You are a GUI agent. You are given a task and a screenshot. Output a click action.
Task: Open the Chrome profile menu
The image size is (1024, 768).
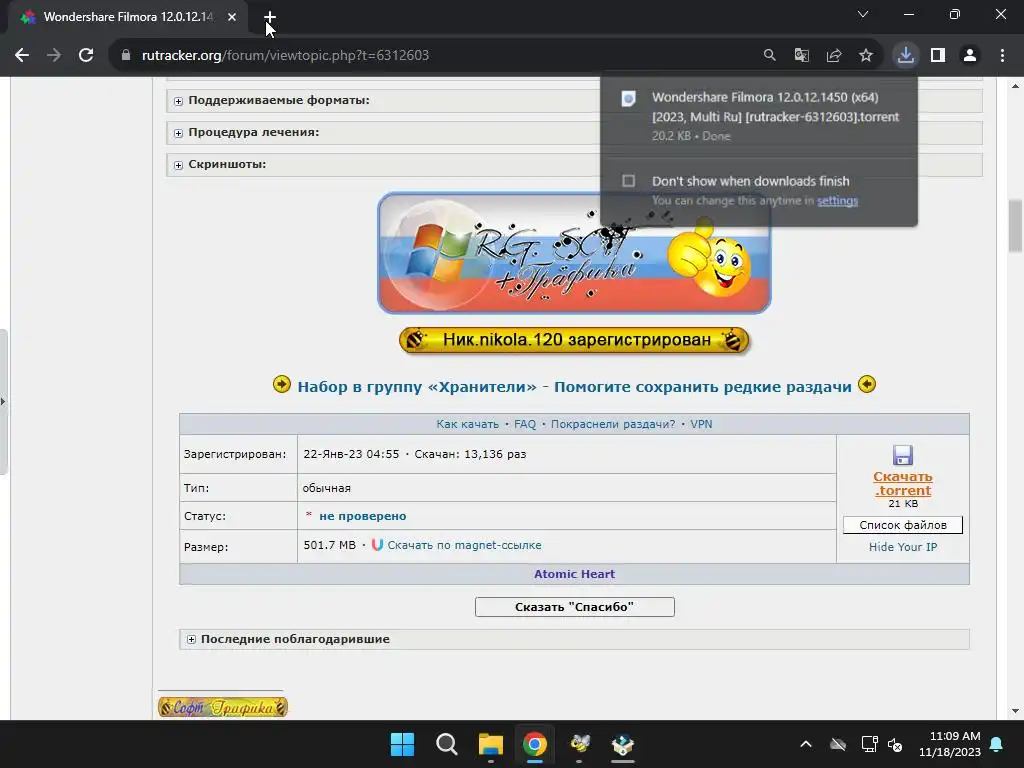click(x=970, y=56)
